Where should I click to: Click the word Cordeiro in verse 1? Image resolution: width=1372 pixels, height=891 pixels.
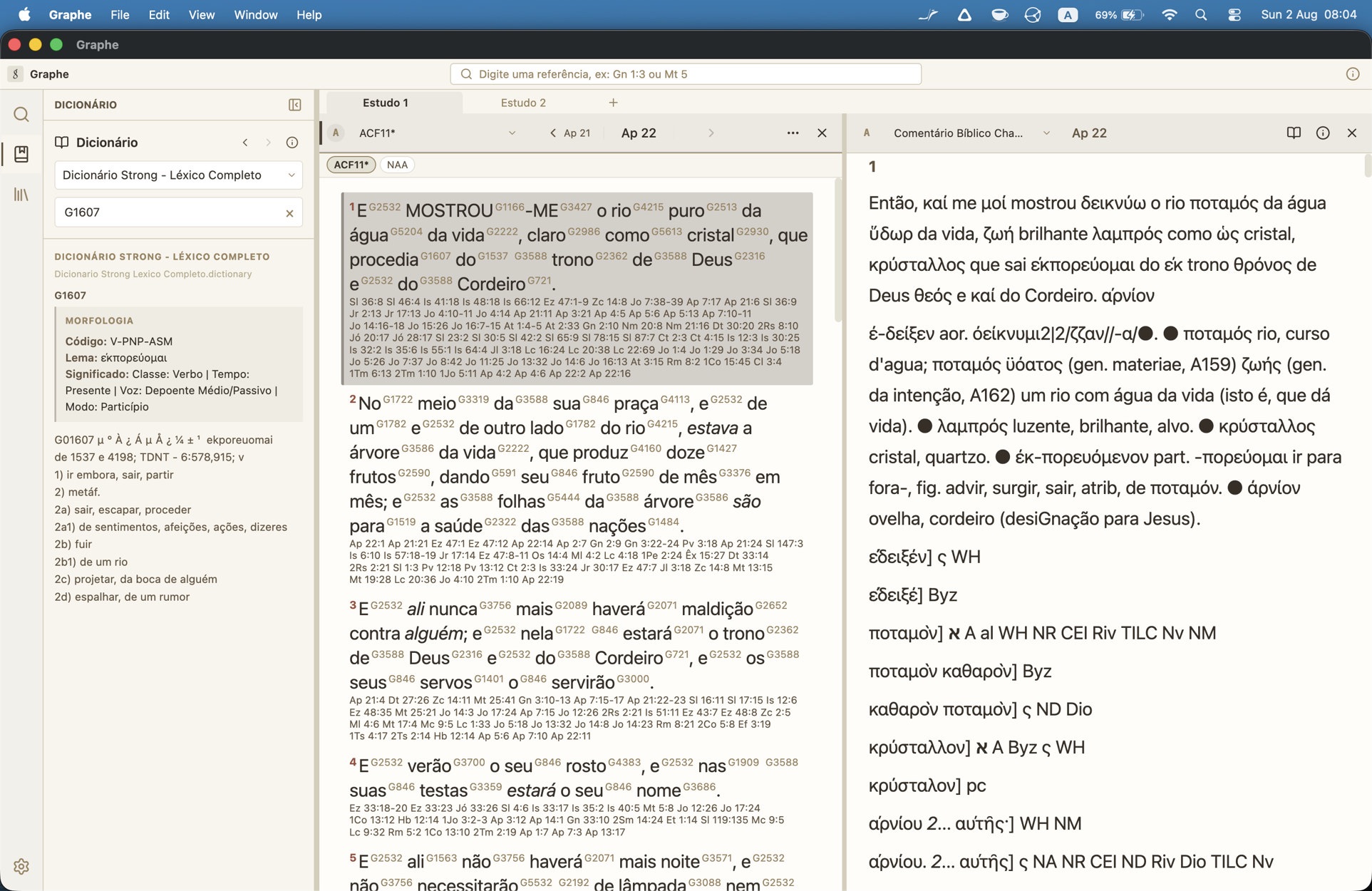click(491, 284)
